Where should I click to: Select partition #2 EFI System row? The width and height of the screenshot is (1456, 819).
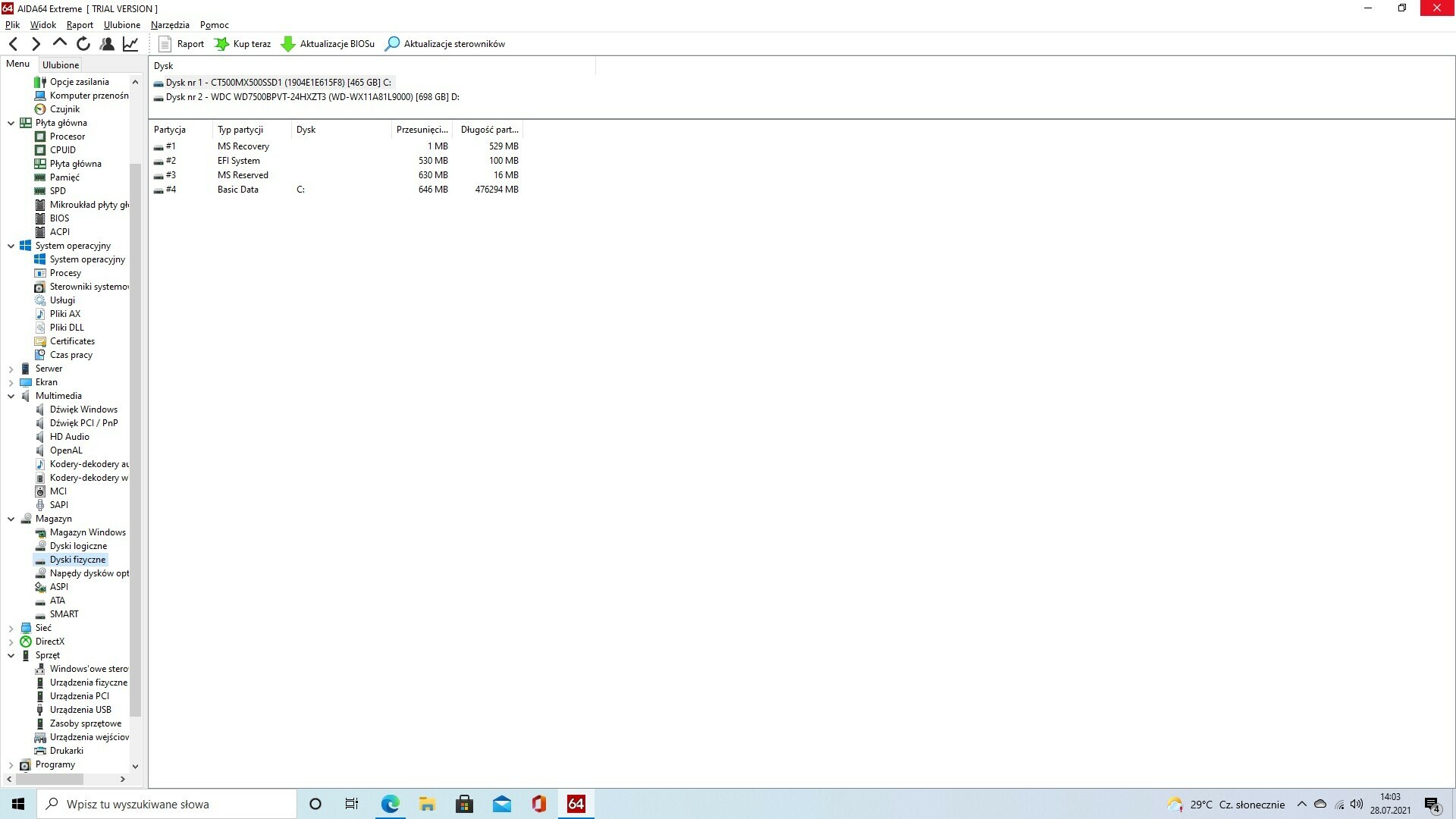point(336,161)
